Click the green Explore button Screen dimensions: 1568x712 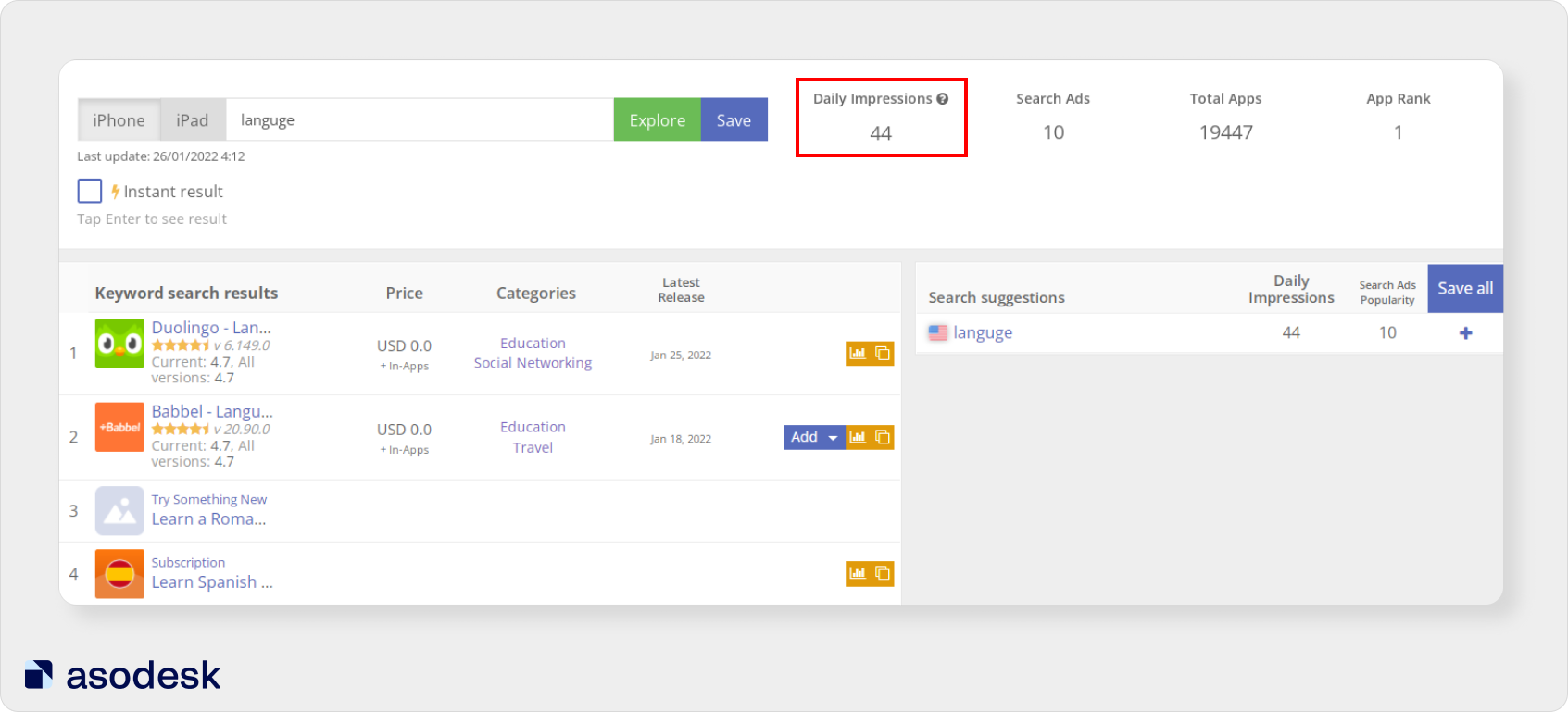tap(658, 119)
